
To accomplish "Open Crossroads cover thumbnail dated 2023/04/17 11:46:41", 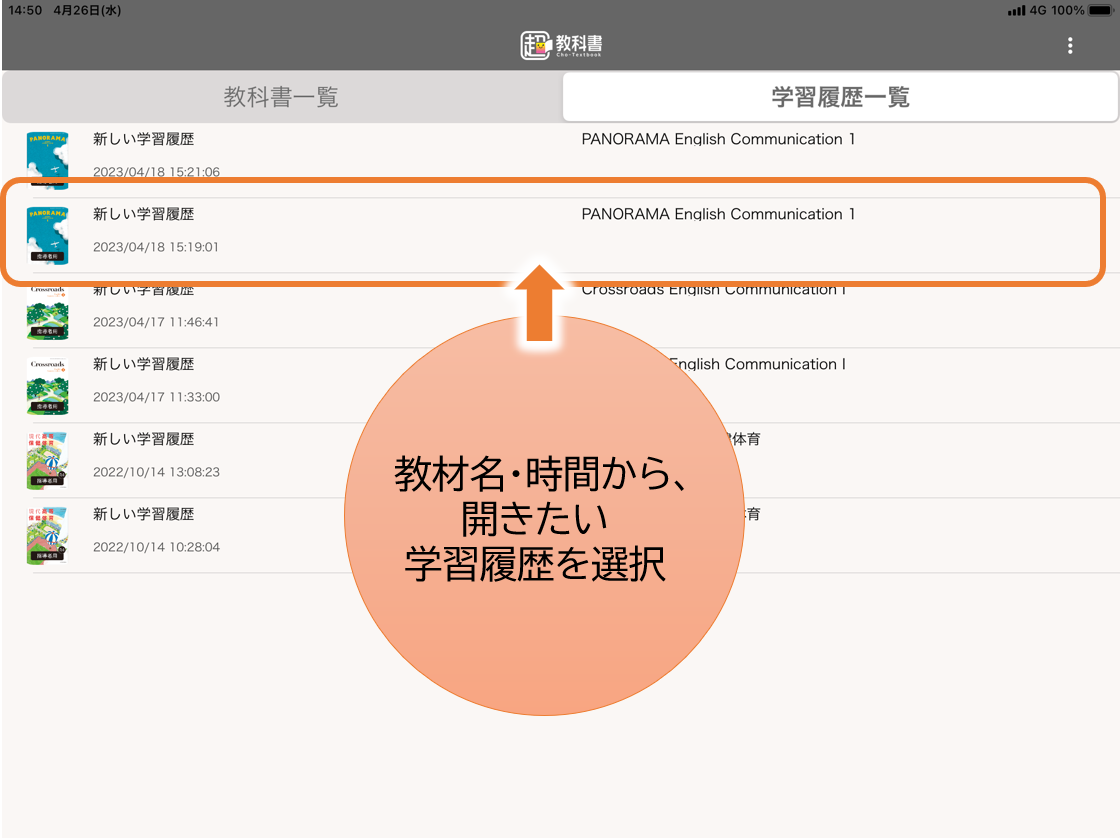I will (x=47, y=312).
